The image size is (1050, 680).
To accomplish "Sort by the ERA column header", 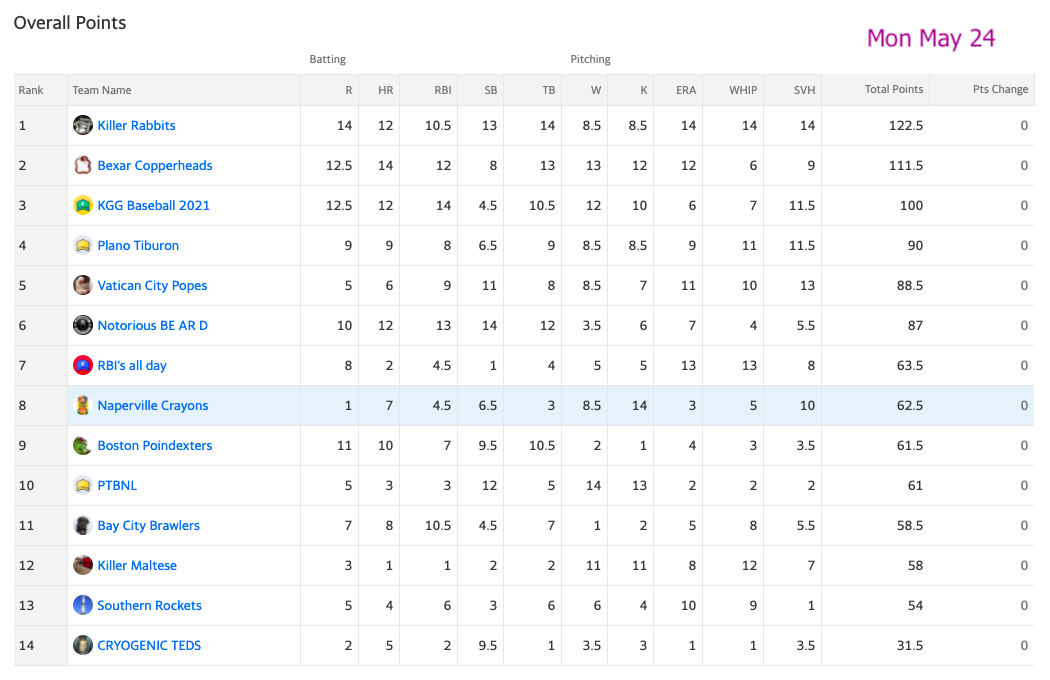I will [686, 90].
